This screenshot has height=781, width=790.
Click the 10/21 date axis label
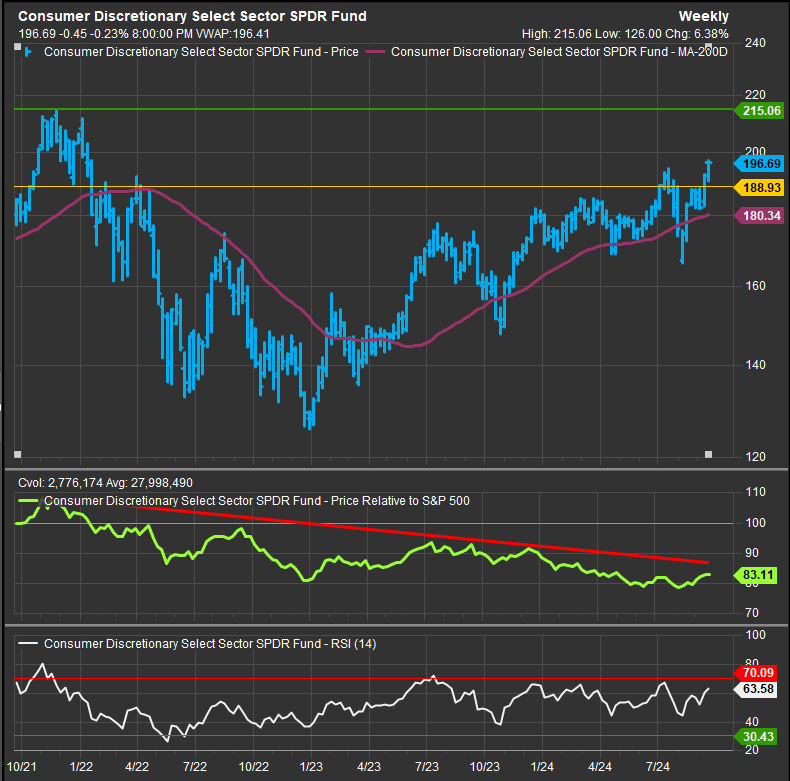[x=22, y=767]
